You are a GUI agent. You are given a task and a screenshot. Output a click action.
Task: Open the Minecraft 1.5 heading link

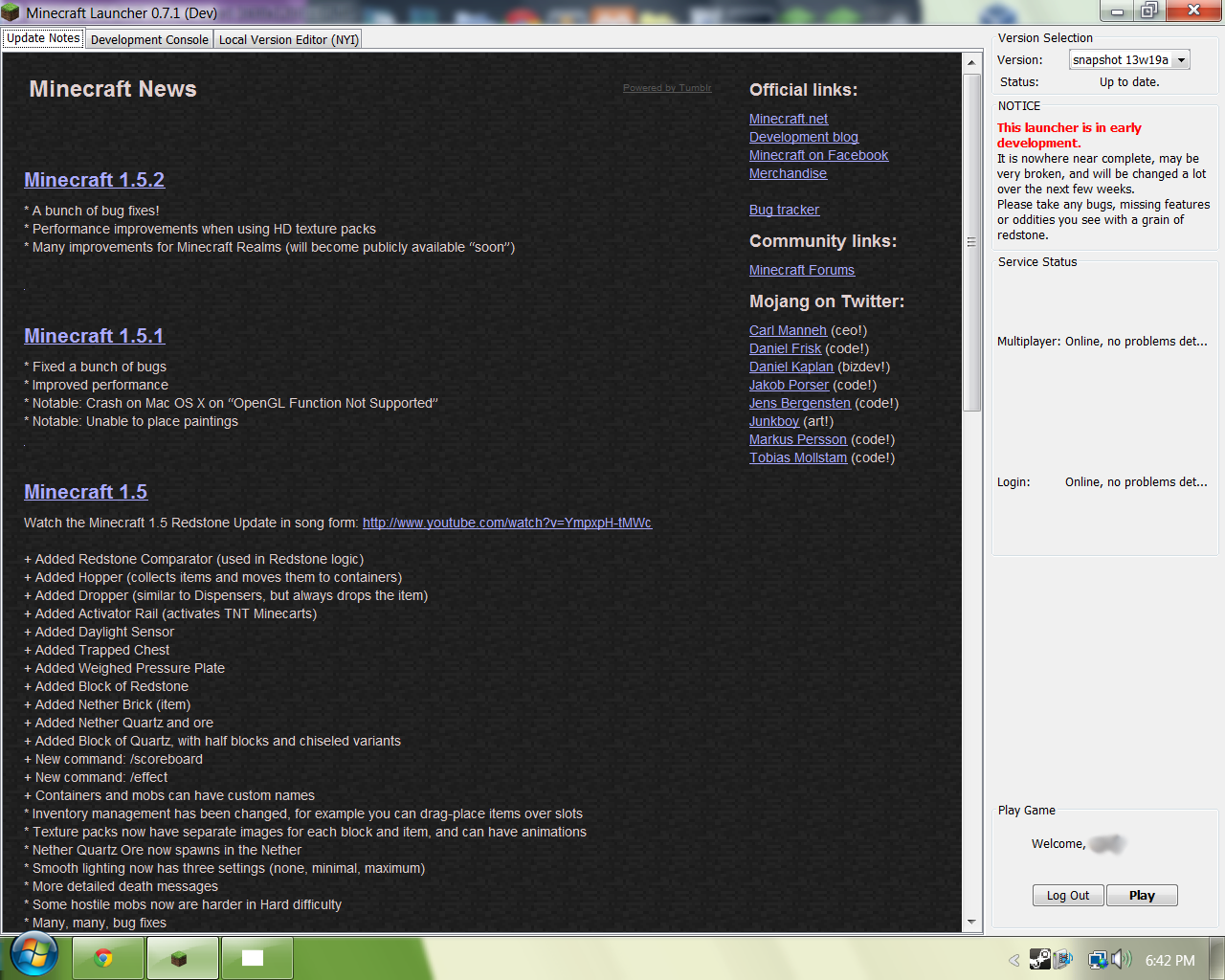click(85, 492)
